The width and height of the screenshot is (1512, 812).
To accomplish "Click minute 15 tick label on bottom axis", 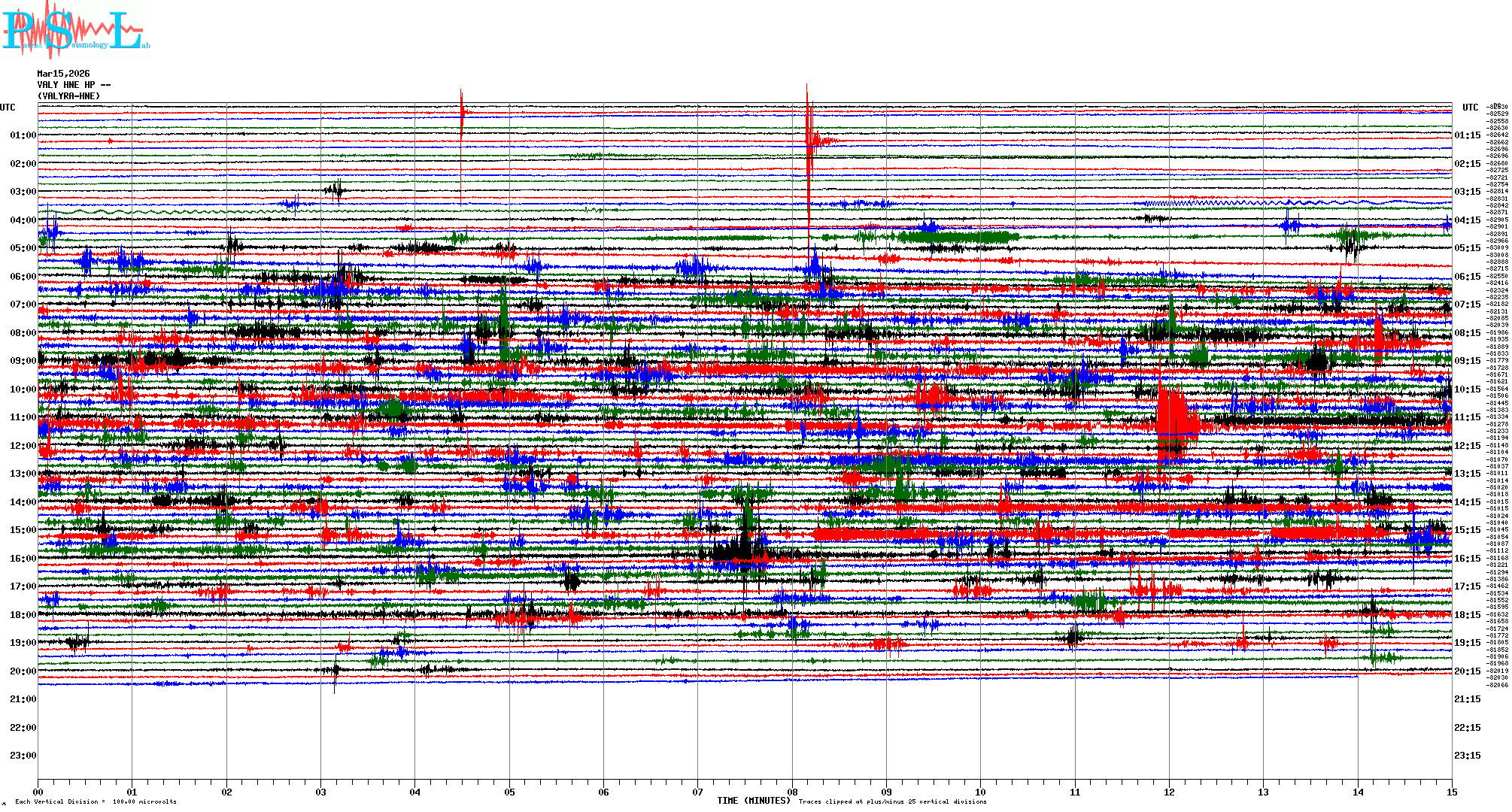I will pos(1452,792).
